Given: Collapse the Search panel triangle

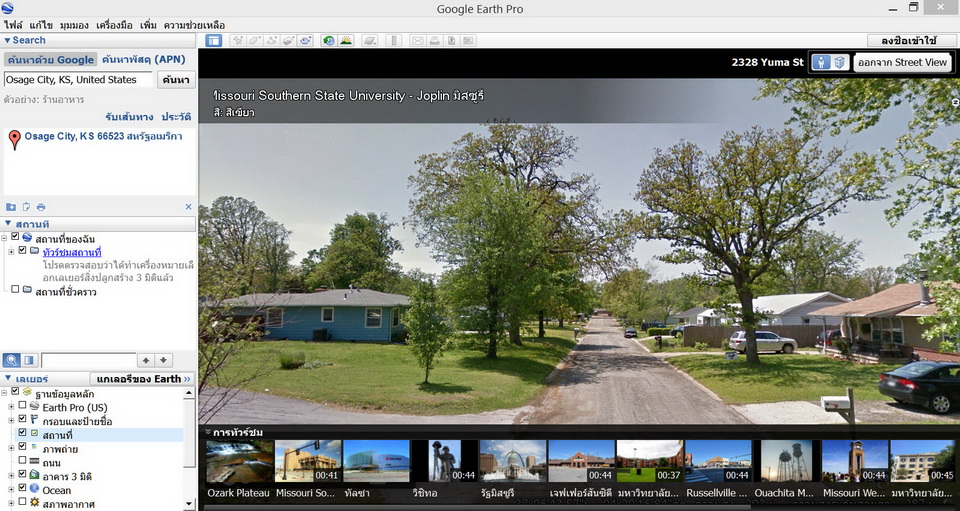Looking at the screenshot, I should click(7, 40).
